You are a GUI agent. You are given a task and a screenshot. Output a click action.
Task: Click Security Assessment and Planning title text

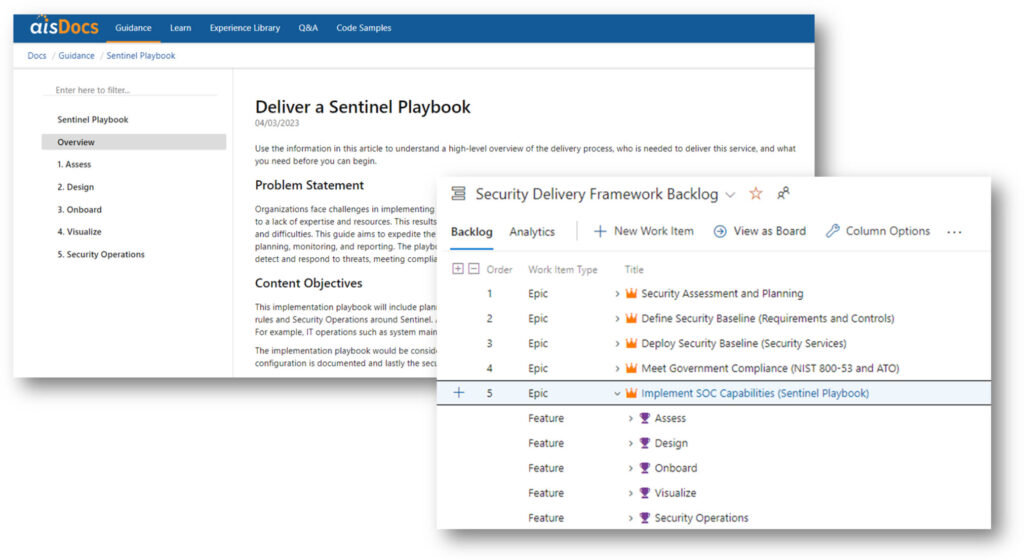coord(722,294)
